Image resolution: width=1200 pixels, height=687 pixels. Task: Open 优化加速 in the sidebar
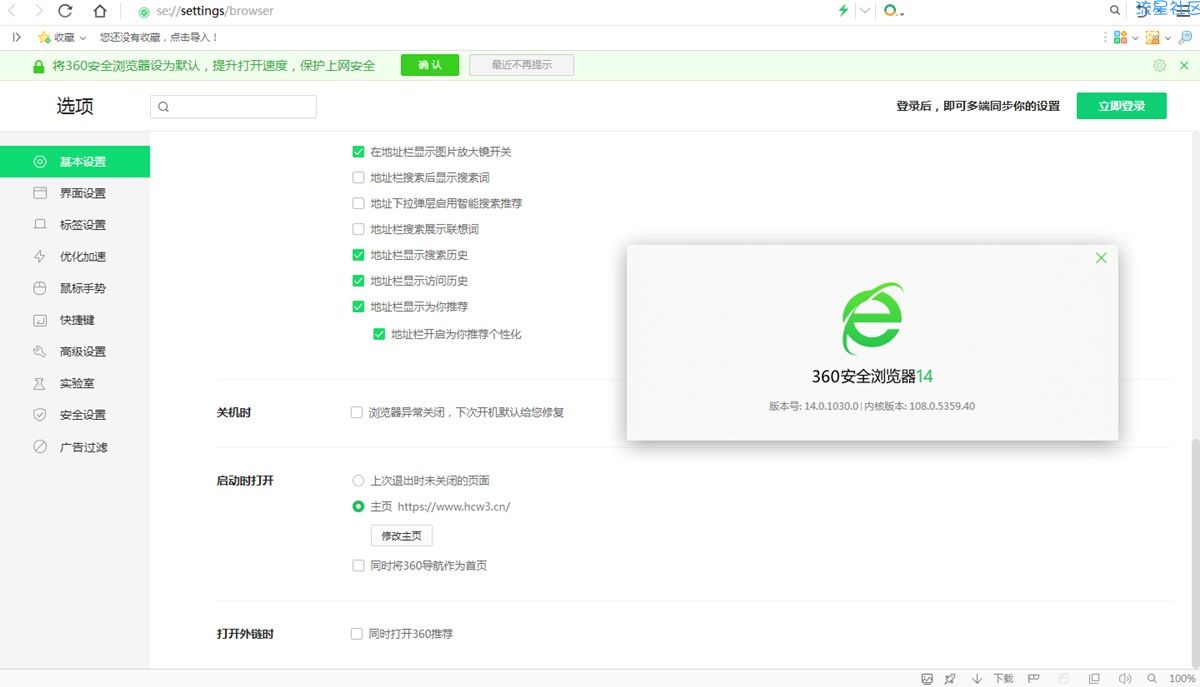click(75, 257)
